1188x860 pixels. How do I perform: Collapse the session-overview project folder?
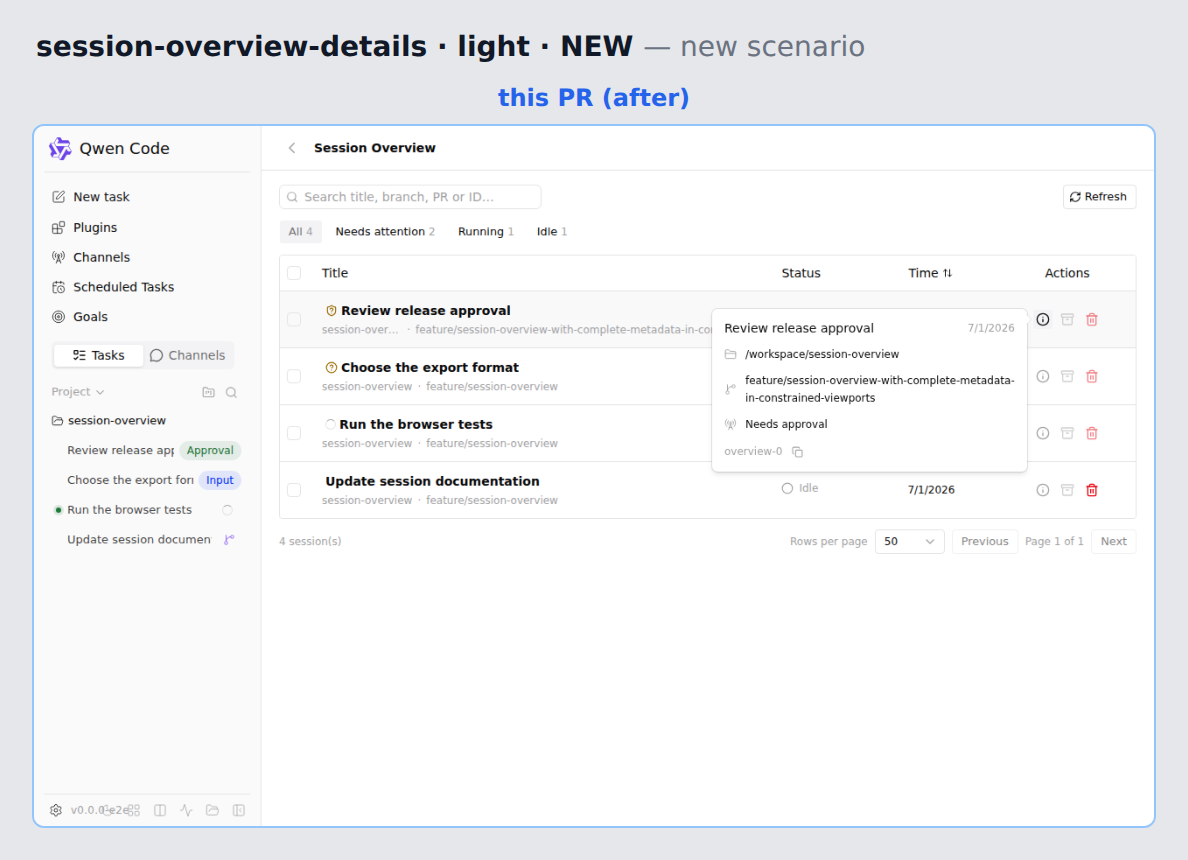[108, 421]
